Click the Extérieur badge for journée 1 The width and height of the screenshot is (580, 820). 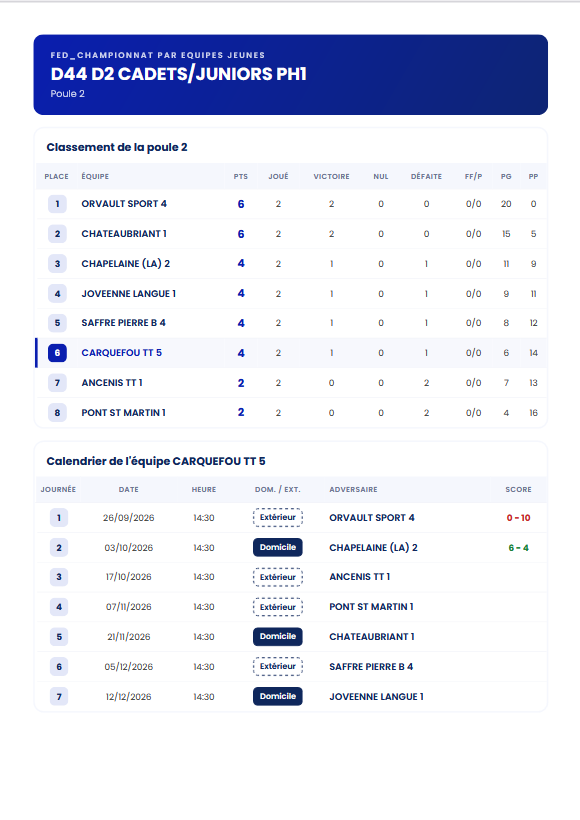click(278, 518)
